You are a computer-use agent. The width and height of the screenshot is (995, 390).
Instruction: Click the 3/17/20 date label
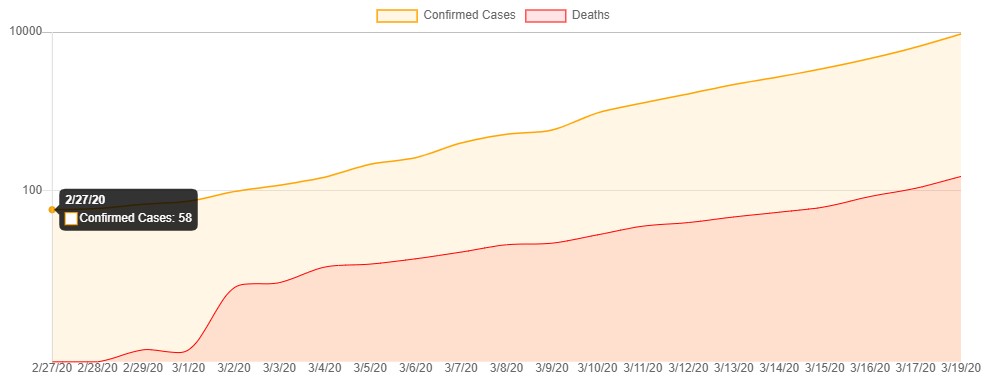915,368
